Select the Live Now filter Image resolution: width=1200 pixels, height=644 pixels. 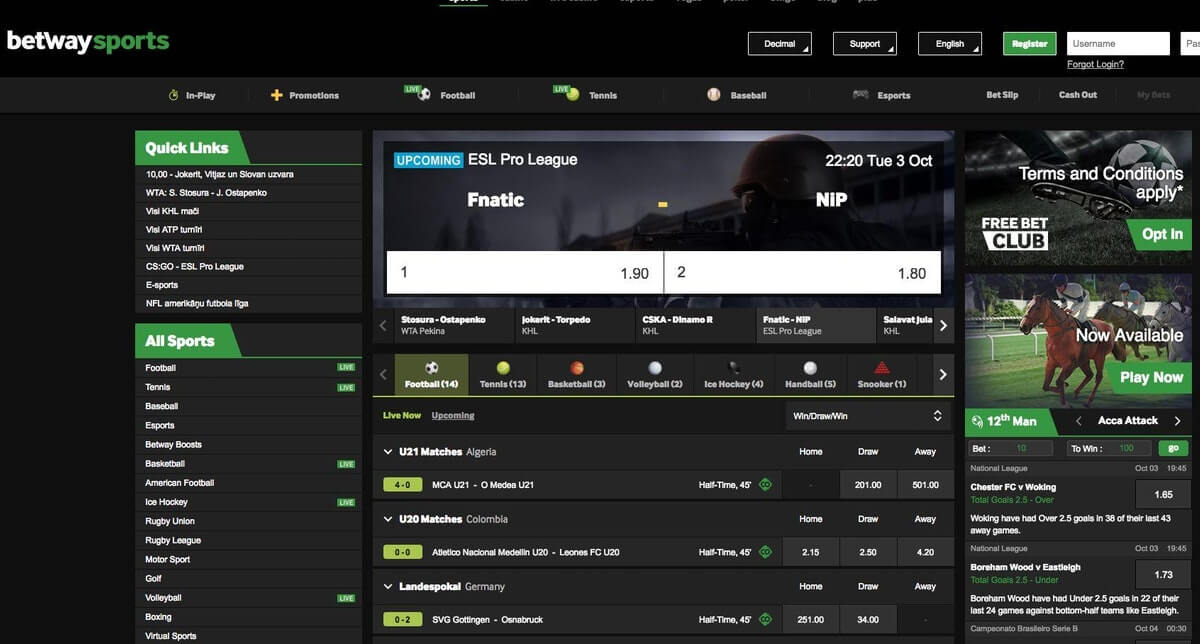(x=402, y=415)
